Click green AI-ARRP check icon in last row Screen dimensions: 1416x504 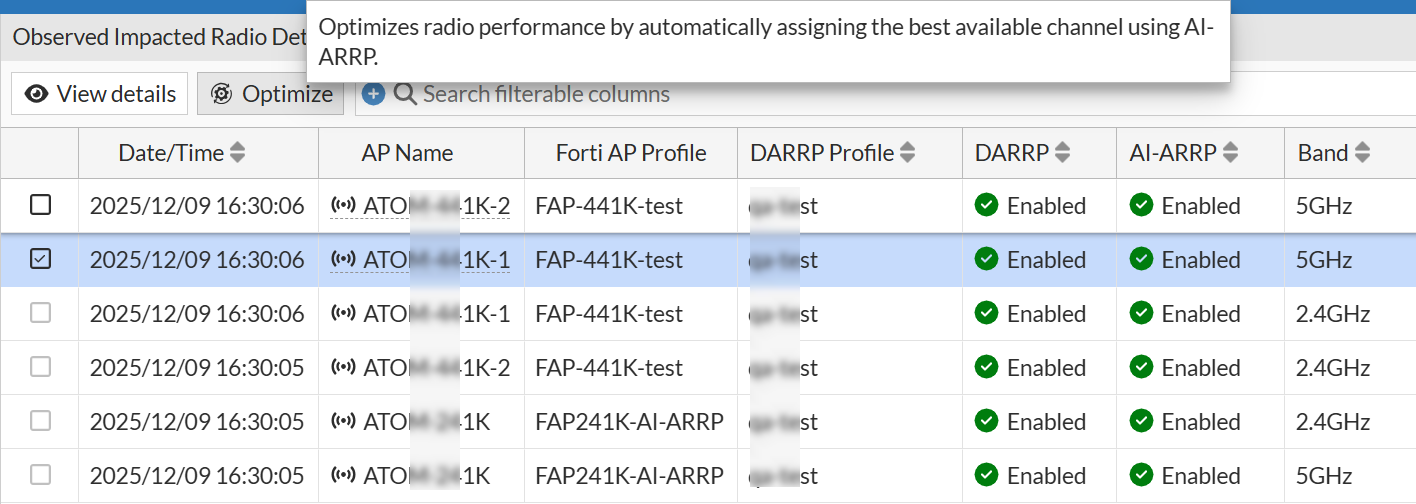(x=1141, y=475)
